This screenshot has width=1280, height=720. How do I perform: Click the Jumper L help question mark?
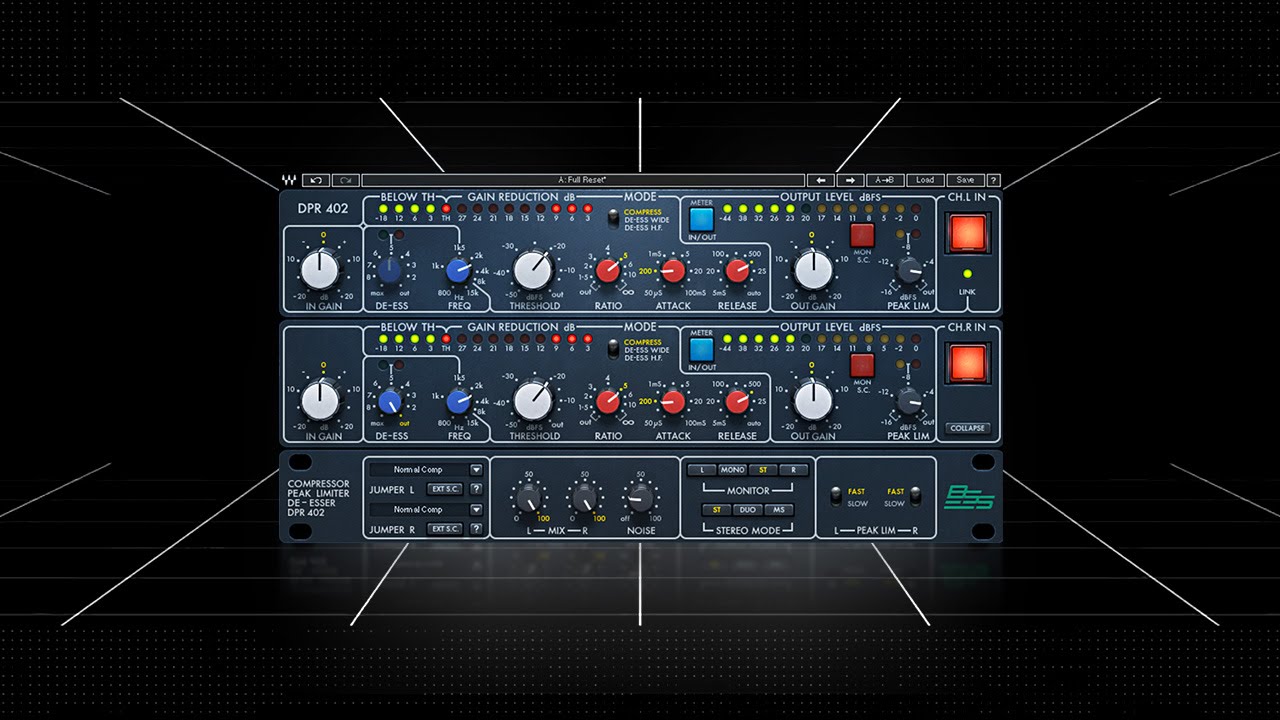coord(476,489)
